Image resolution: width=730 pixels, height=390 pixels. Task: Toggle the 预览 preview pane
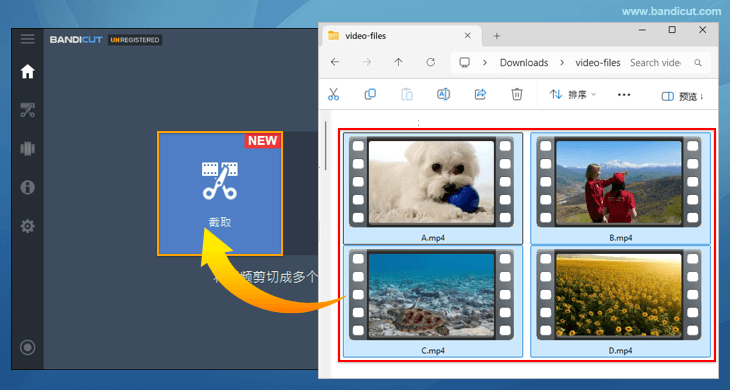pos(682,96)
